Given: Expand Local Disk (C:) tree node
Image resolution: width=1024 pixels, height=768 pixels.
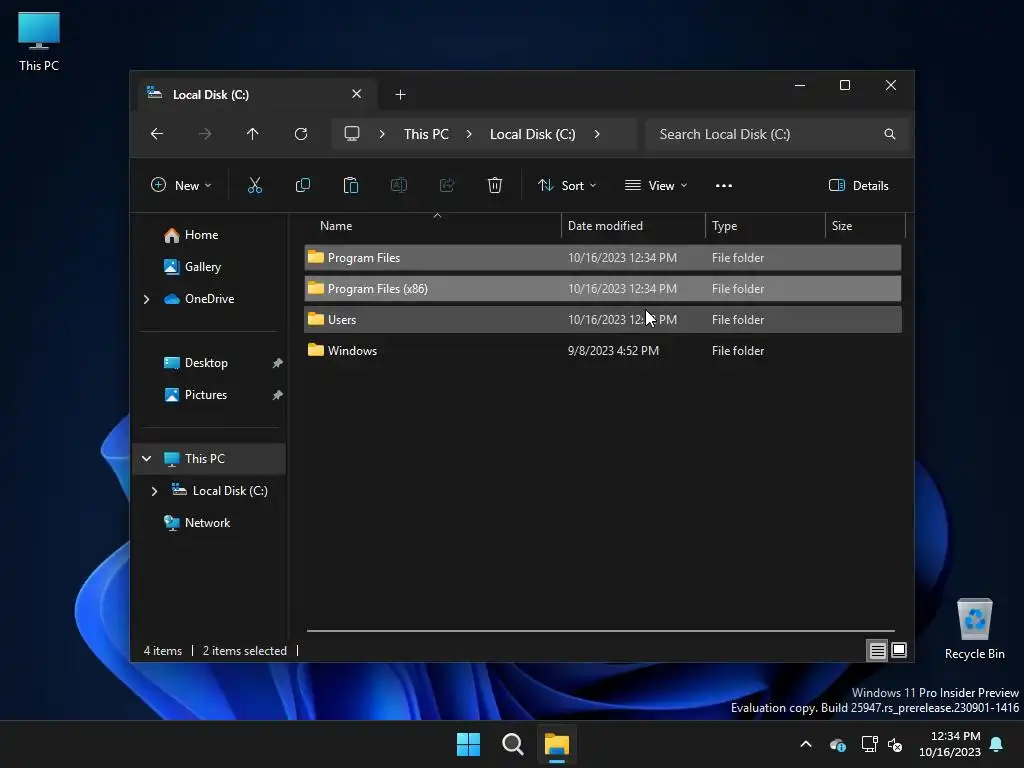Looking at the screenshot, I should (154, 490).
